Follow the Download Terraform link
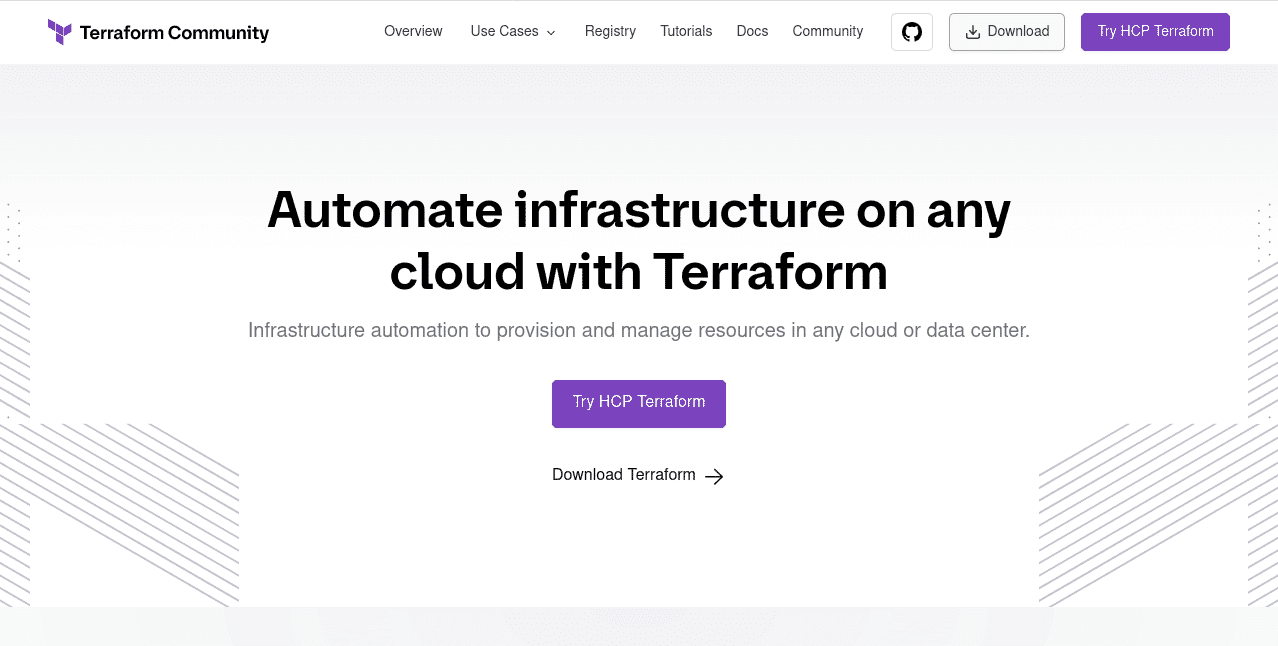This screenshot has height=646, width=1278. coord(624,474)
